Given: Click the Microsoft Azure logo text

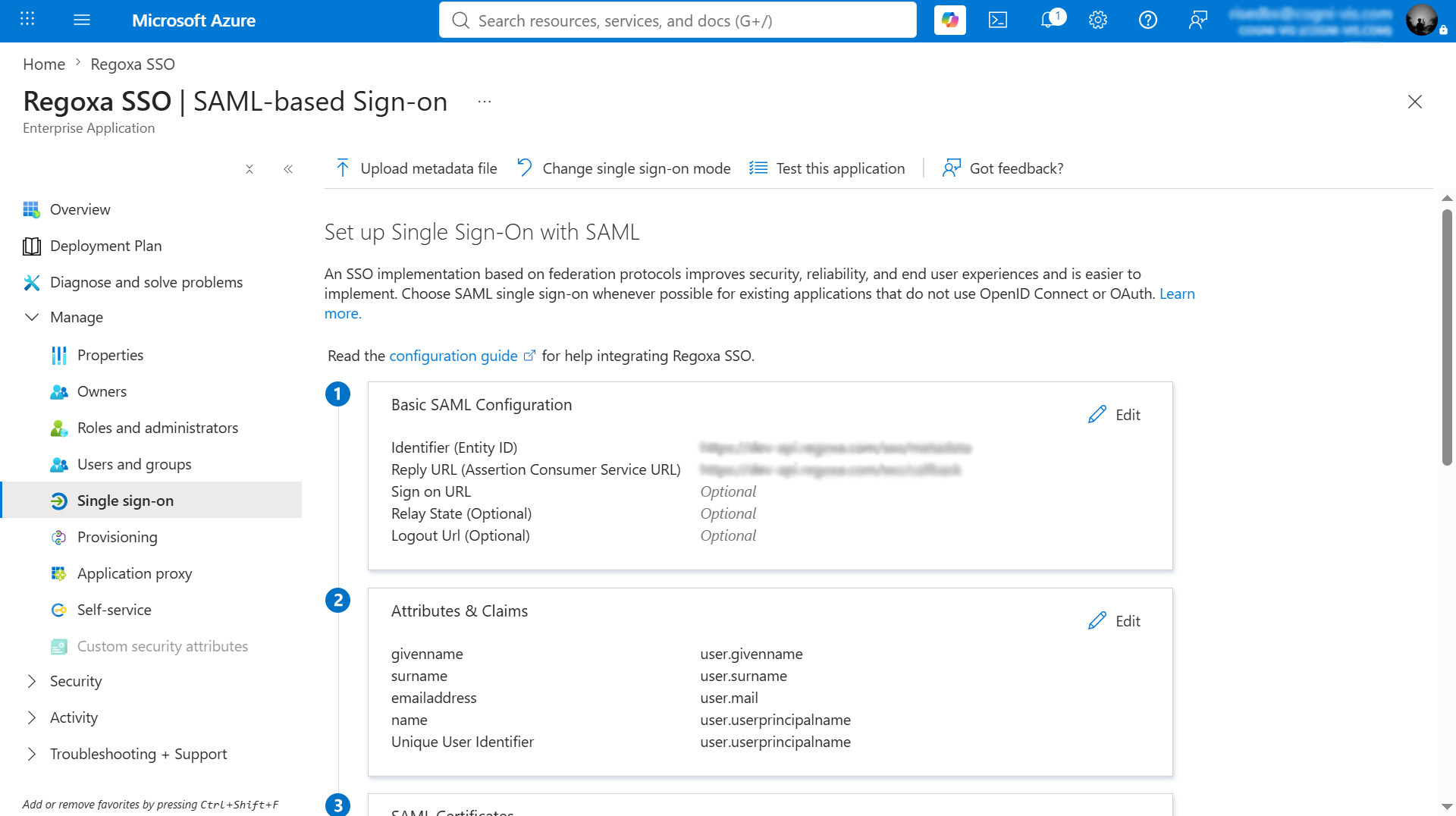Looking at the screenshot, I should (193, 20).
